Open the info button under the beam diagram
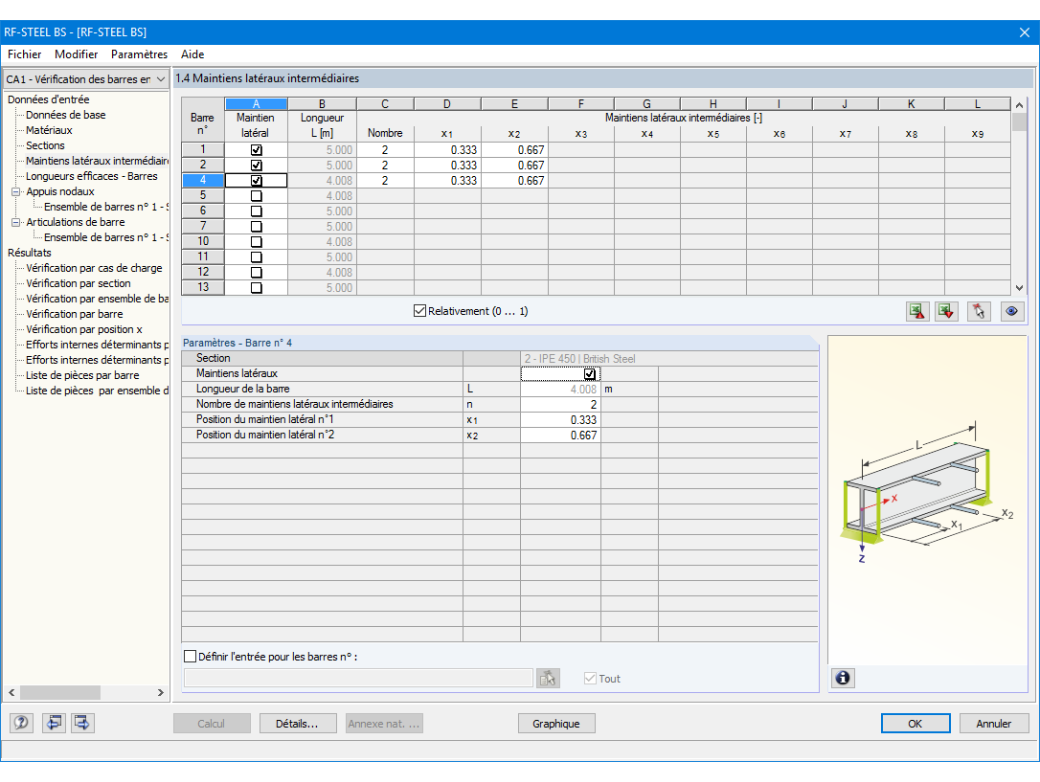This screenshot has width=1040, height=782. [843, 678]
